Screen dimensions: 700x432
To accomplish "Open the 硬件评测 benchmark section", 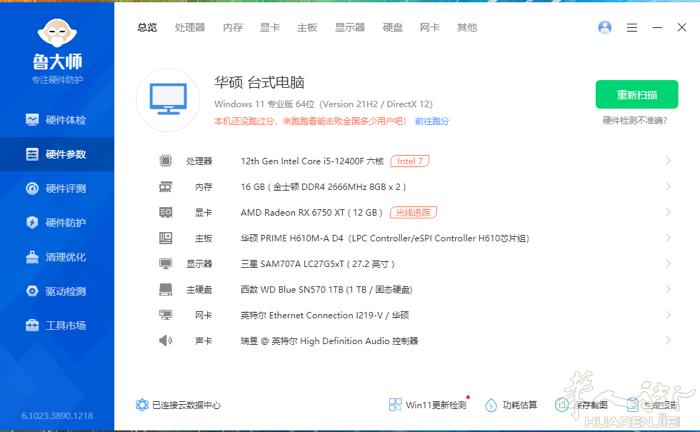I will pos(57,188).
